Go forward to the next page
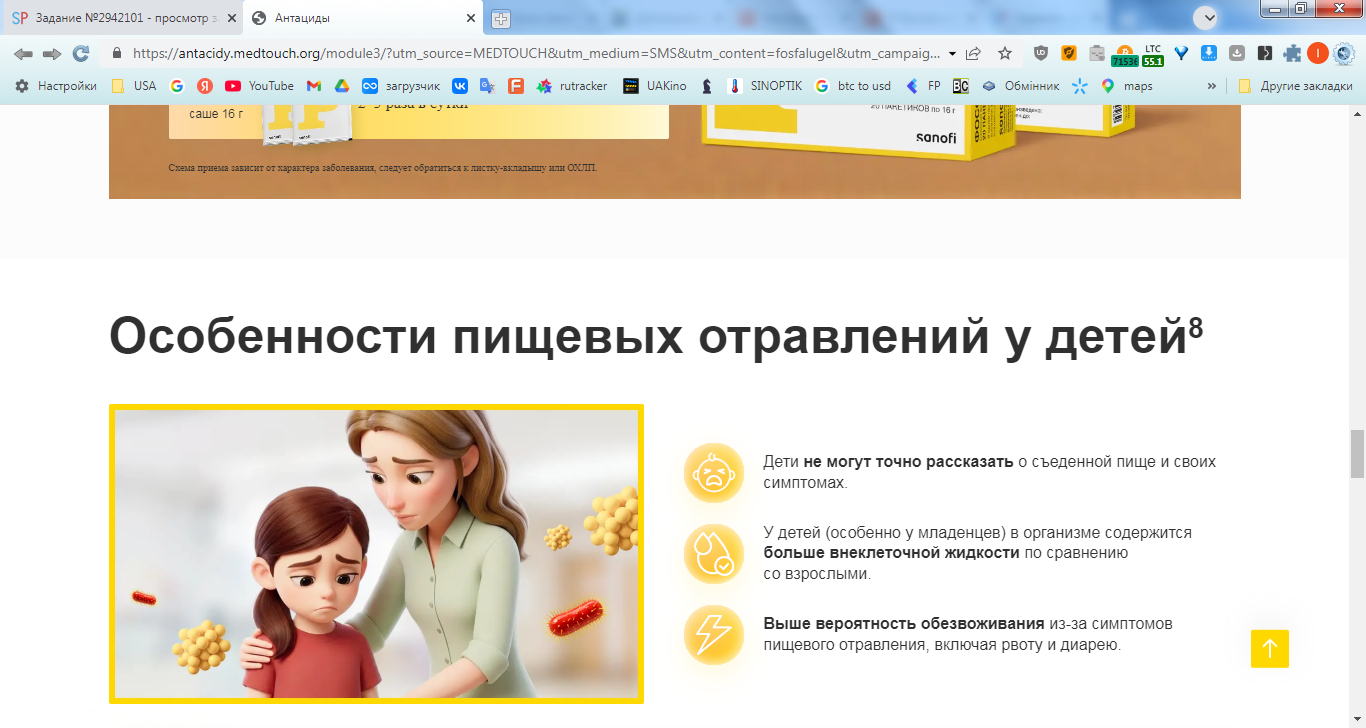This screenshot has height=728, width=1366. [52, 54]
